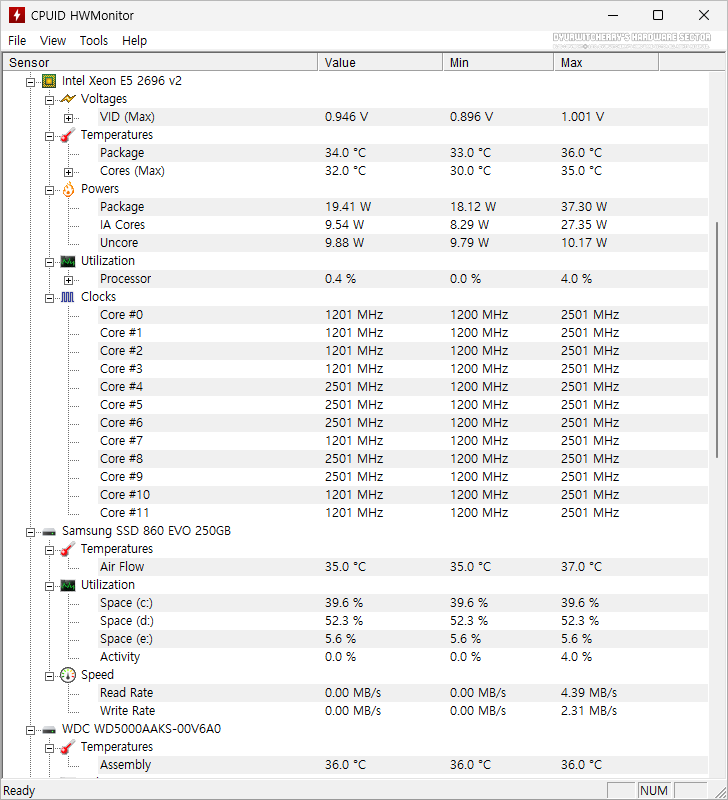
Task: Click the Samsung SSD Temperatures thermometer icon
Action: click(68, 549)
